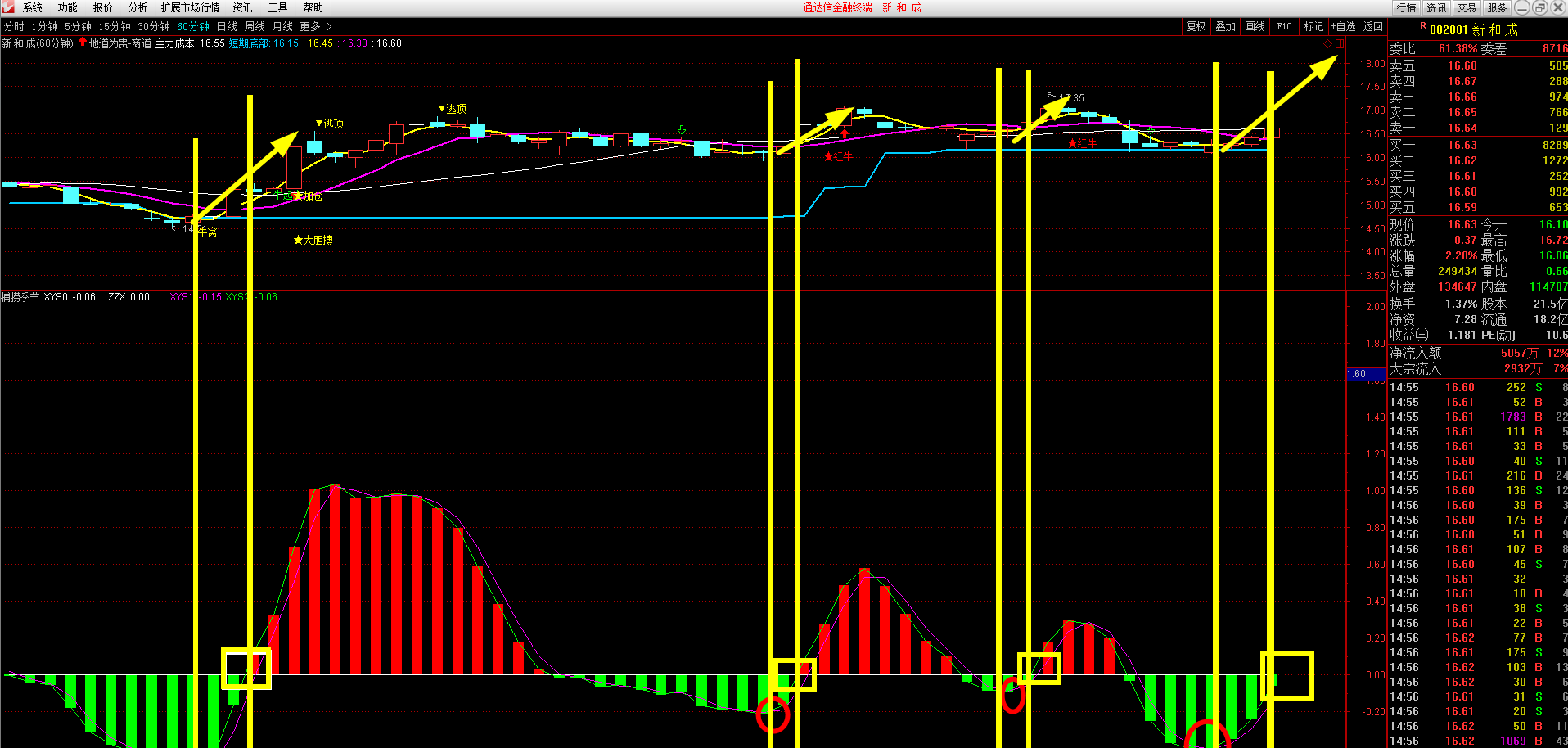This screenshot has height=748, width=1568.
Task: Click the 标记 mark button
Action: (1313, 27)
